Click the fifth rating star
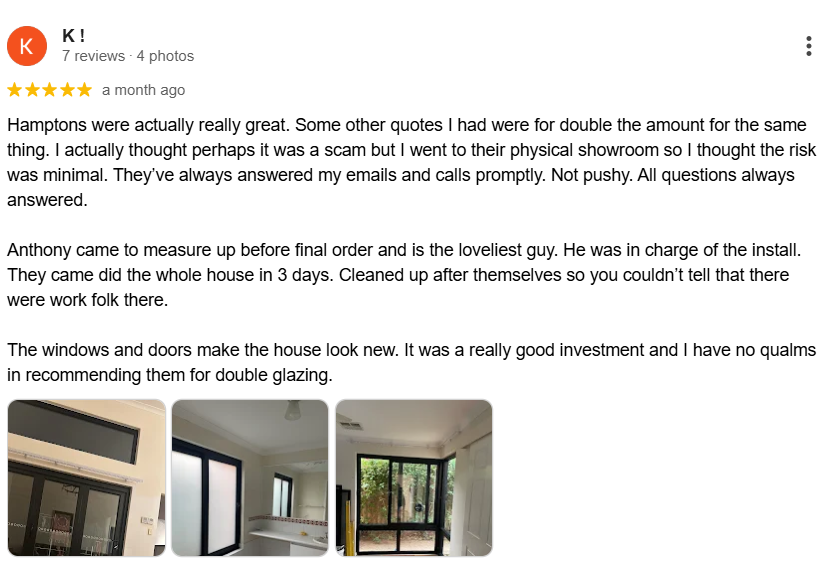This screenshot has width=825, height=561. [85, 90]
